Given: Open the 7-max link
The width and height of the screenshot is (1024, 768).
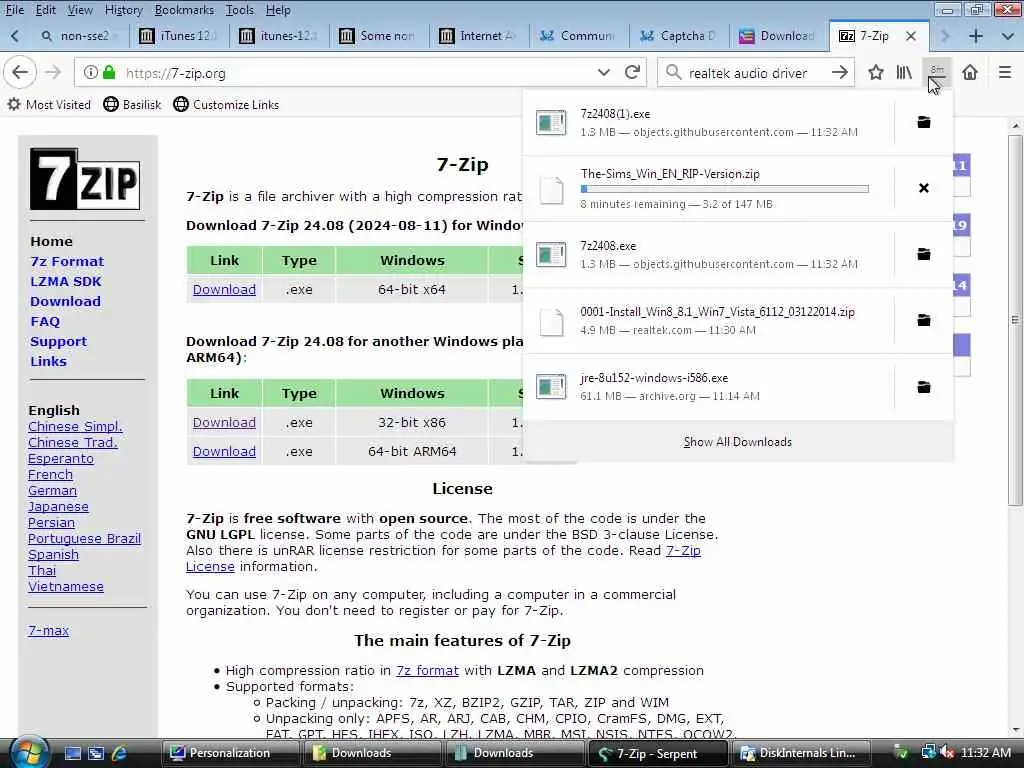Looking at the screenshot, I should (48, 631).
